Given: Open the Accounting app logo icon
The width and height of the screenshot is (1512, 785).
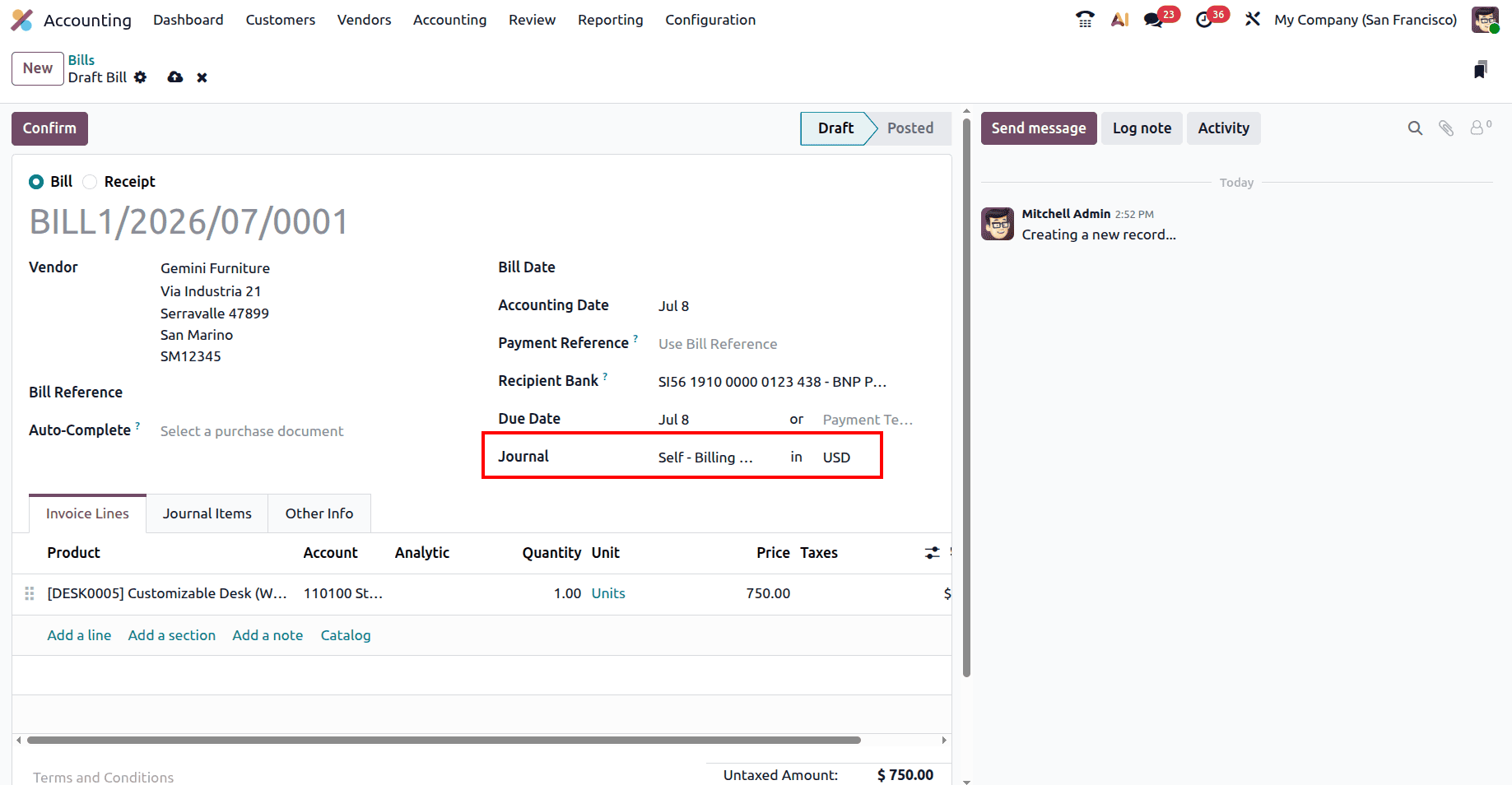Looking at the screenshot, I should 22,20.
